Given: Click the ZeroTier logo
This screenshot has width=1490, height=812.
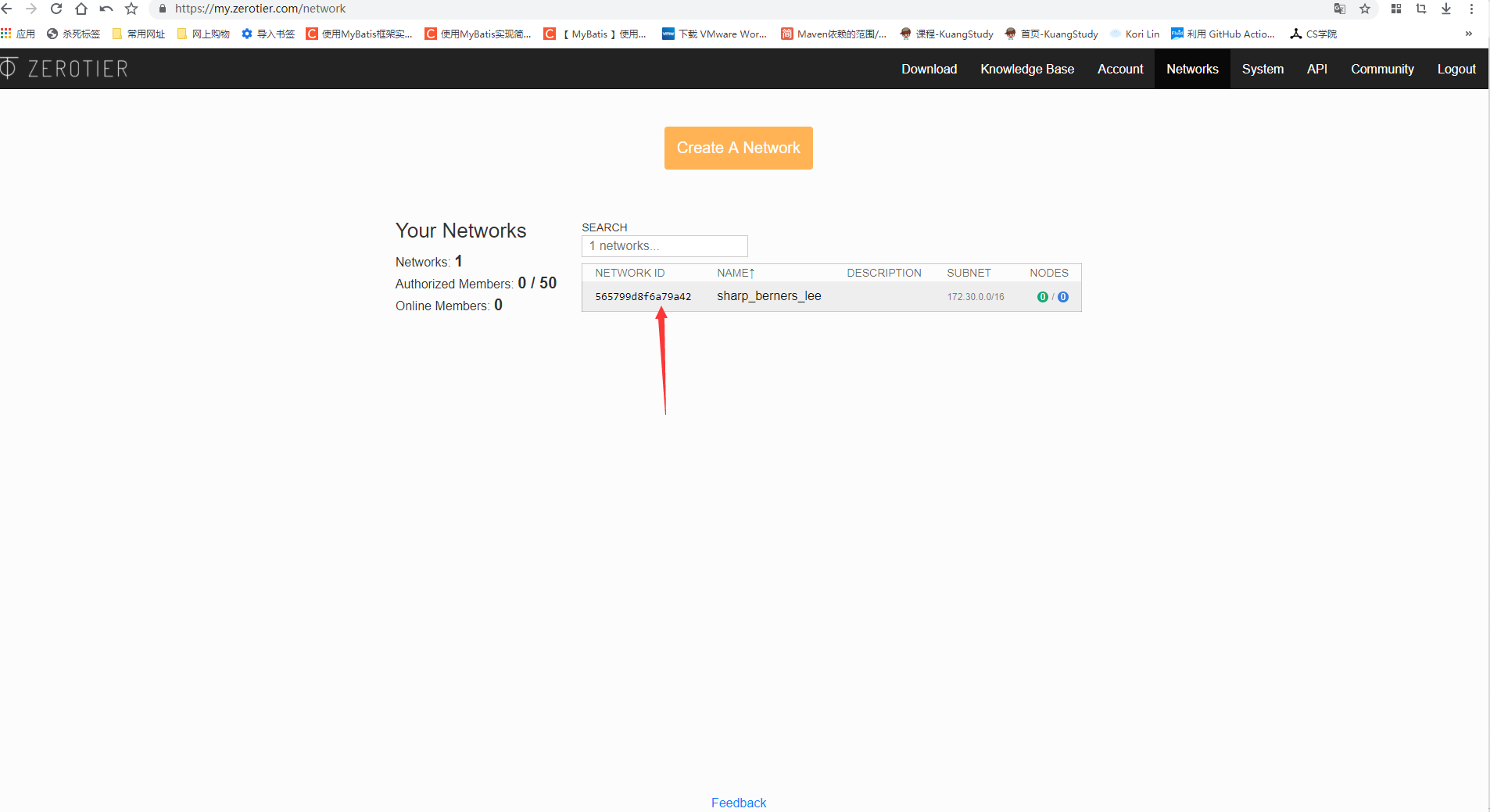Looking at the screenshot, I should pos(64,69).
